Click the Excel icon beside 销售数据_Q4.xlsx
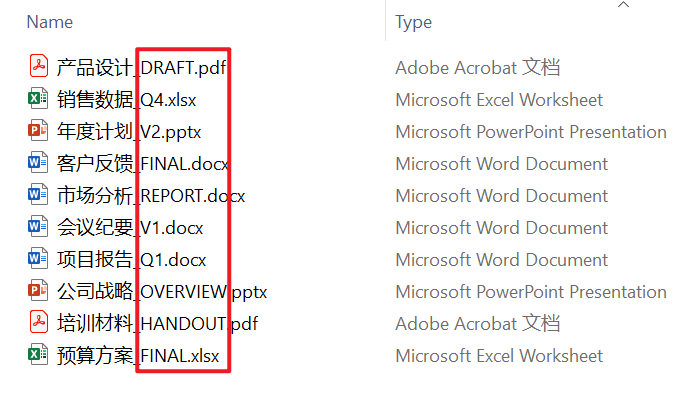This screenshot has height=401, width=689. [39, 99]
